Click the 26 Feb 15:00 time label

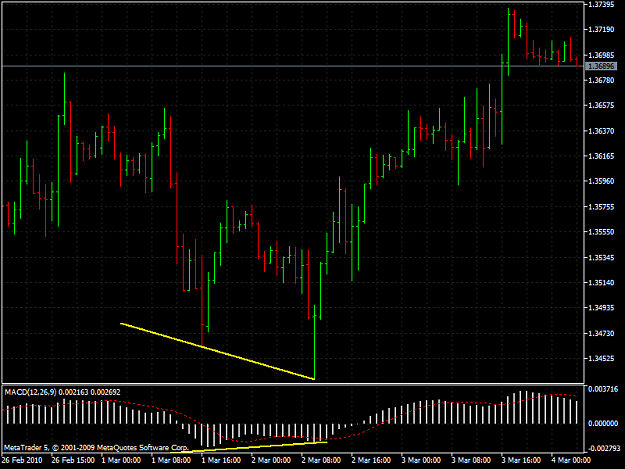(73, 460)
